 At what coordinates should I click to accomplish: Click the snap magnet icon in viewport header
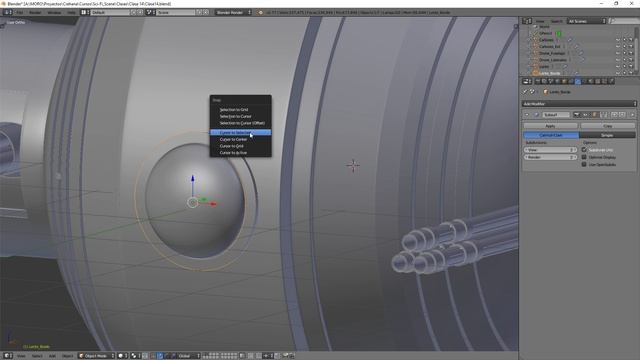coord(258,356)
